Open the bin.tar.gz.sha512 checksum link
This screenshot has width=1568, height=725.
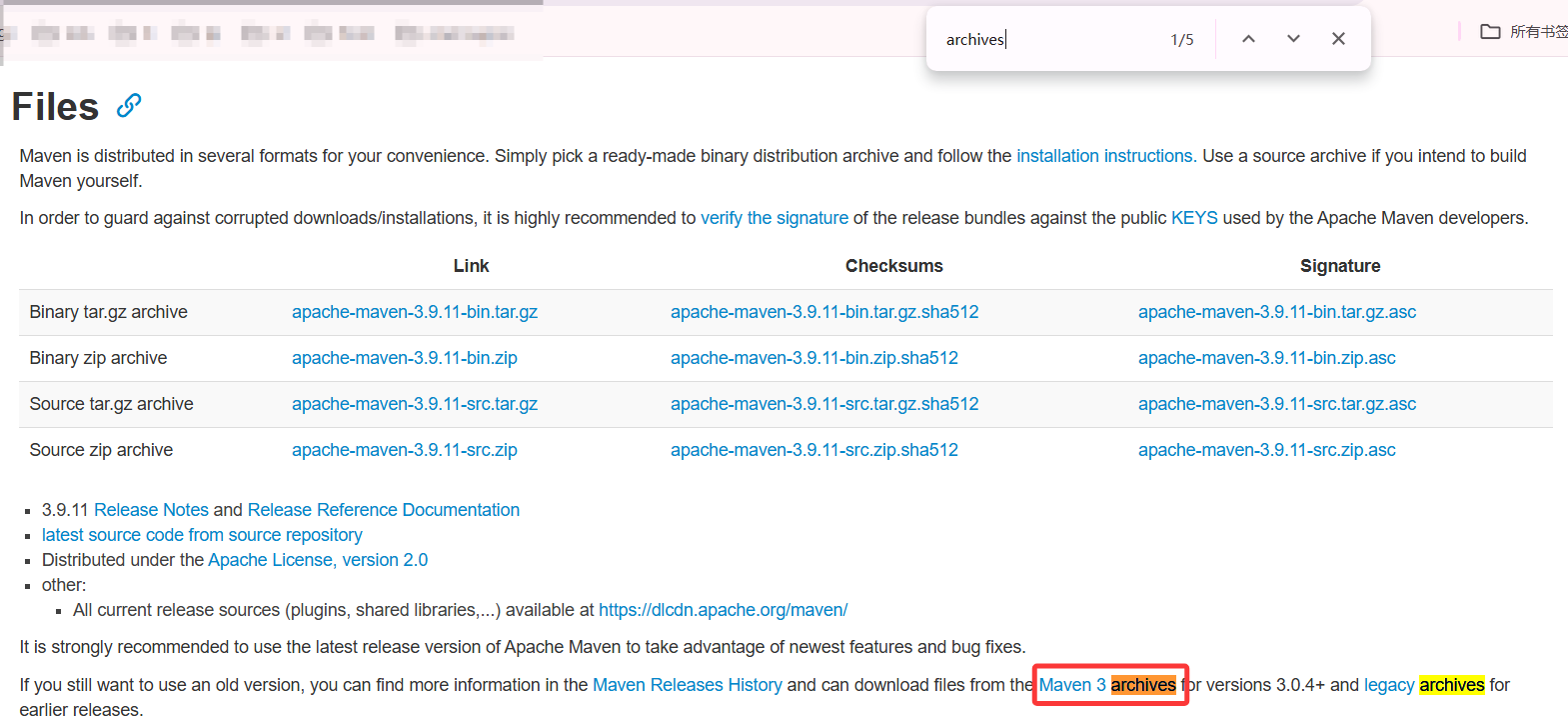[823, 312]
